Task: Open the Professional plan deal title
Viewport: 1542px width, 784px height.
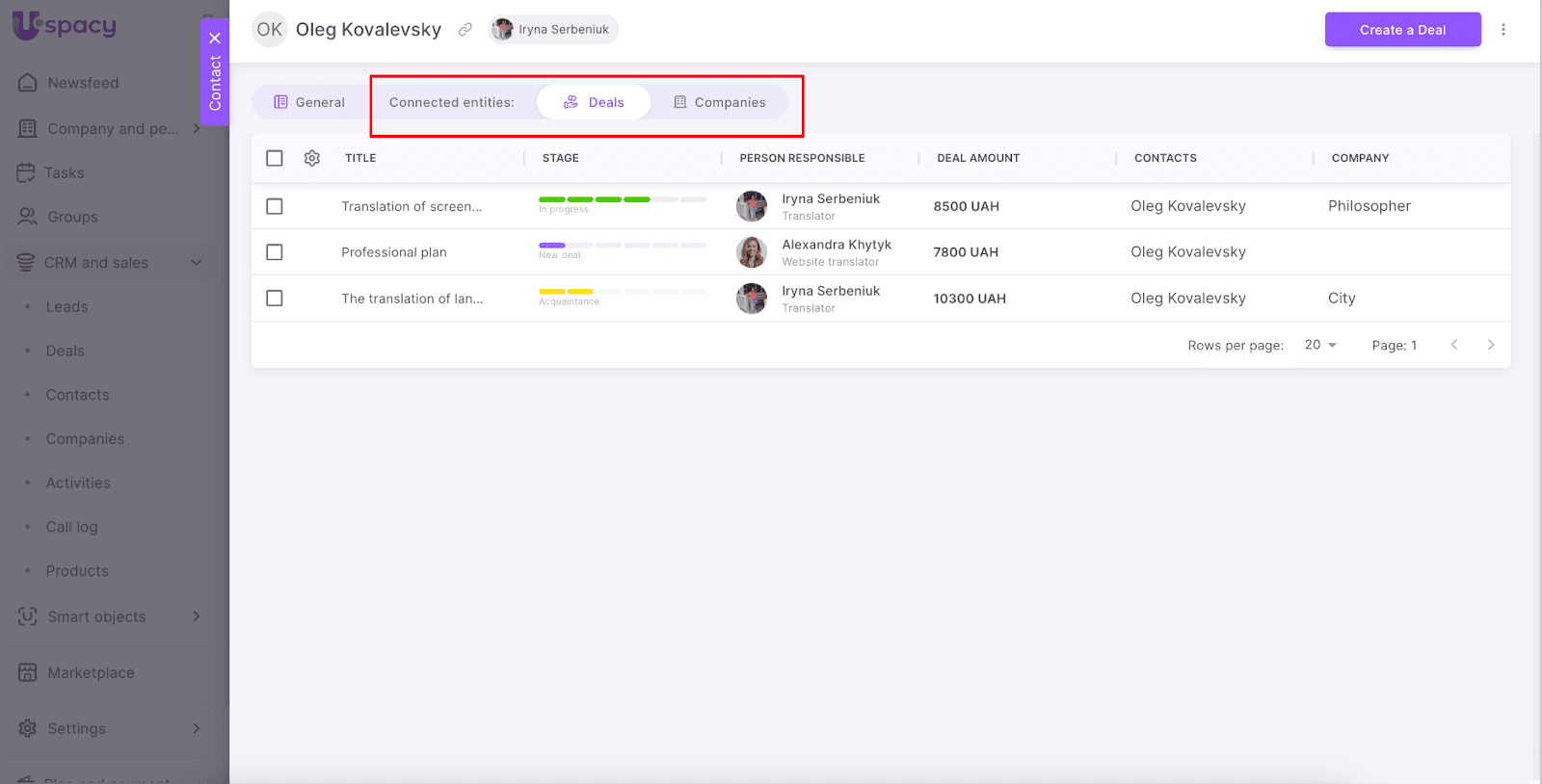Action: pyautogui.click(x=393, y=252)
